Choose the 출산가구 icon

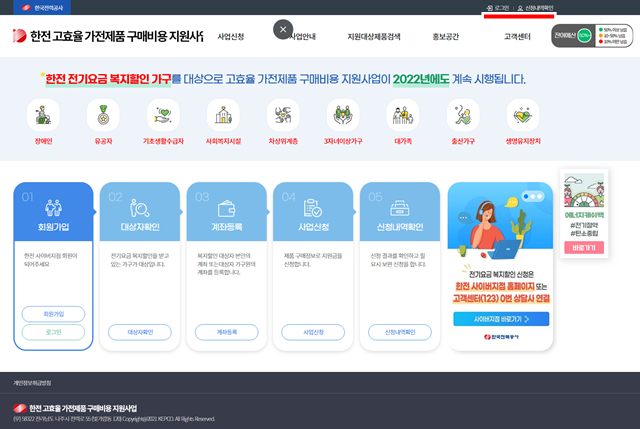tap(463, 115)
